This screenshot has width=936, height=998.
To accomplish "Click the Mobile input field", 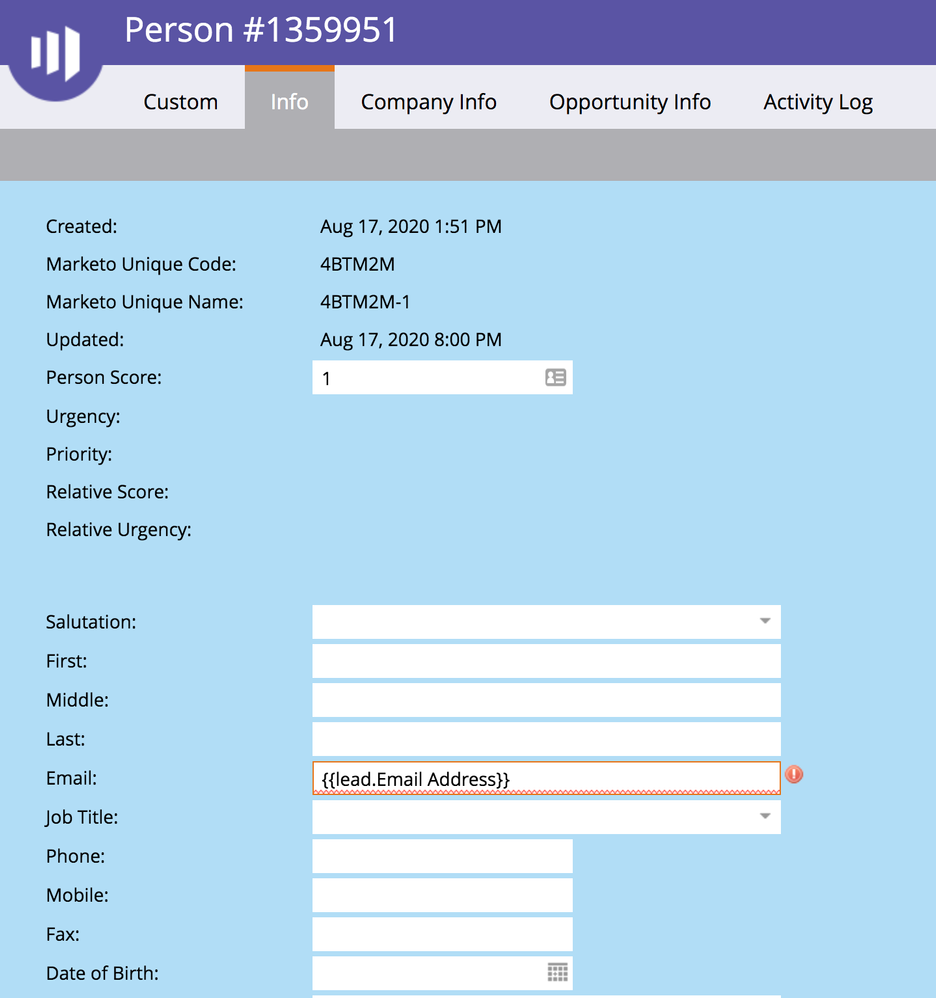I will point(442,895).
